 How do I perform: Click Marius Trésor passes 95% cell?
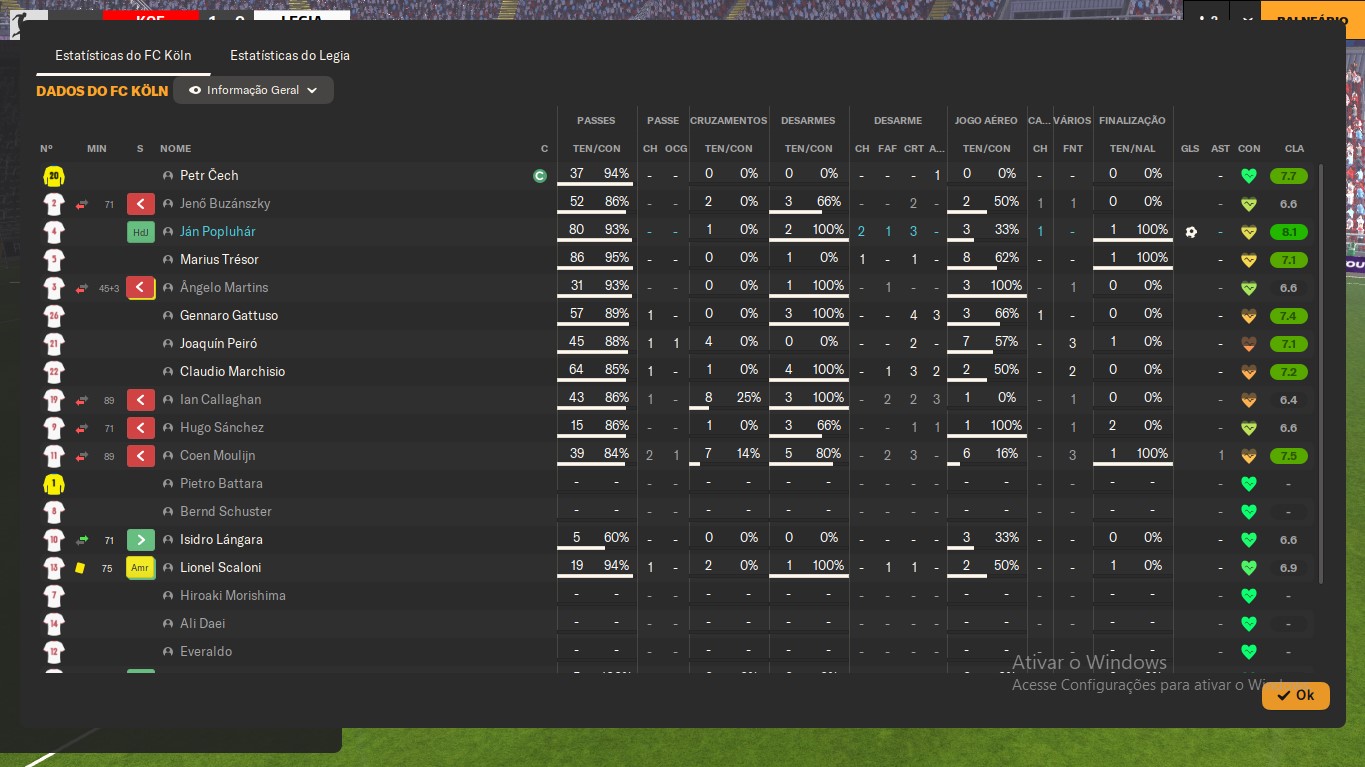617,258
